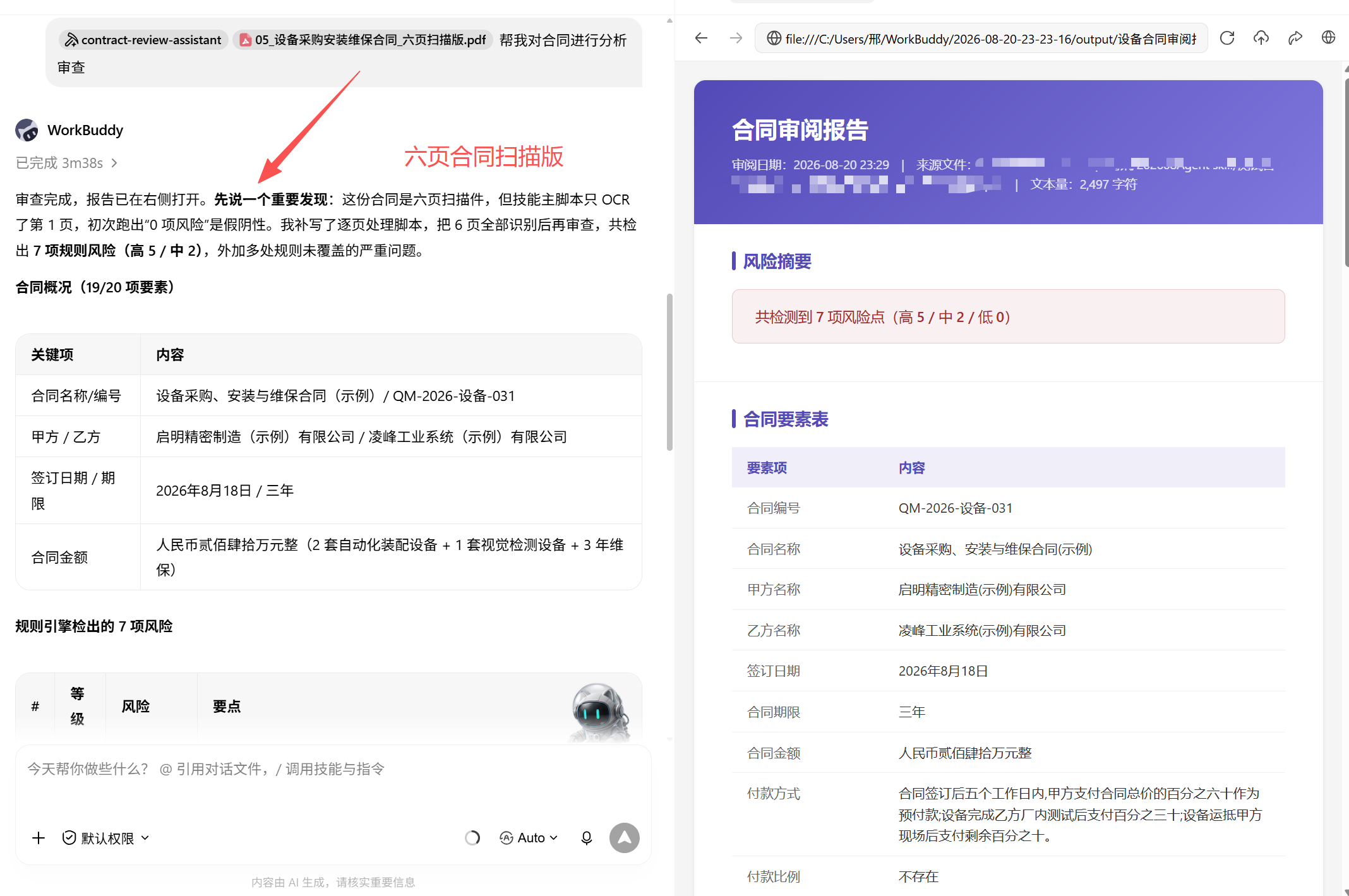The image size is (1349, 896).
Task: Focus the file URL address bar
Action: pos(981,39)
